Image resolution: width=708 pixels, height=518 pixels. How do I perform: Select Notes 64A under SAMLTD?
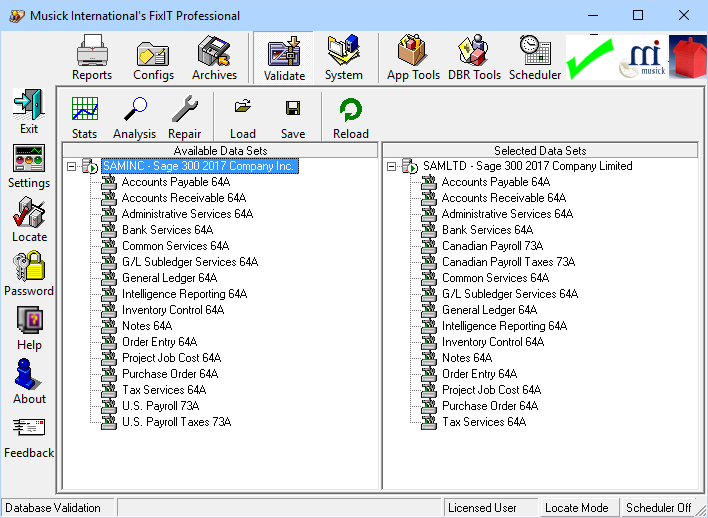pos(467,358)
